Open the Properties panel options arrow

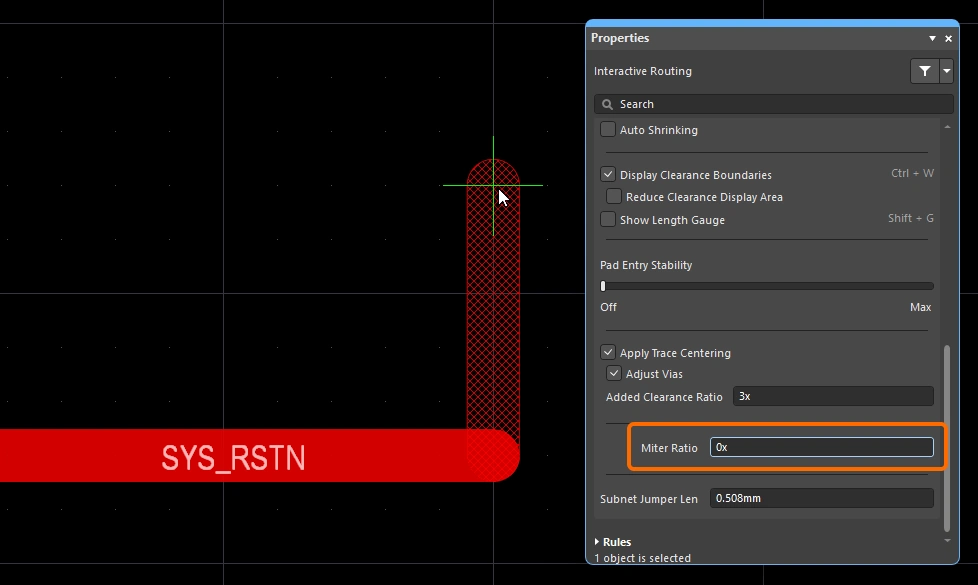[x=932, y=38]
